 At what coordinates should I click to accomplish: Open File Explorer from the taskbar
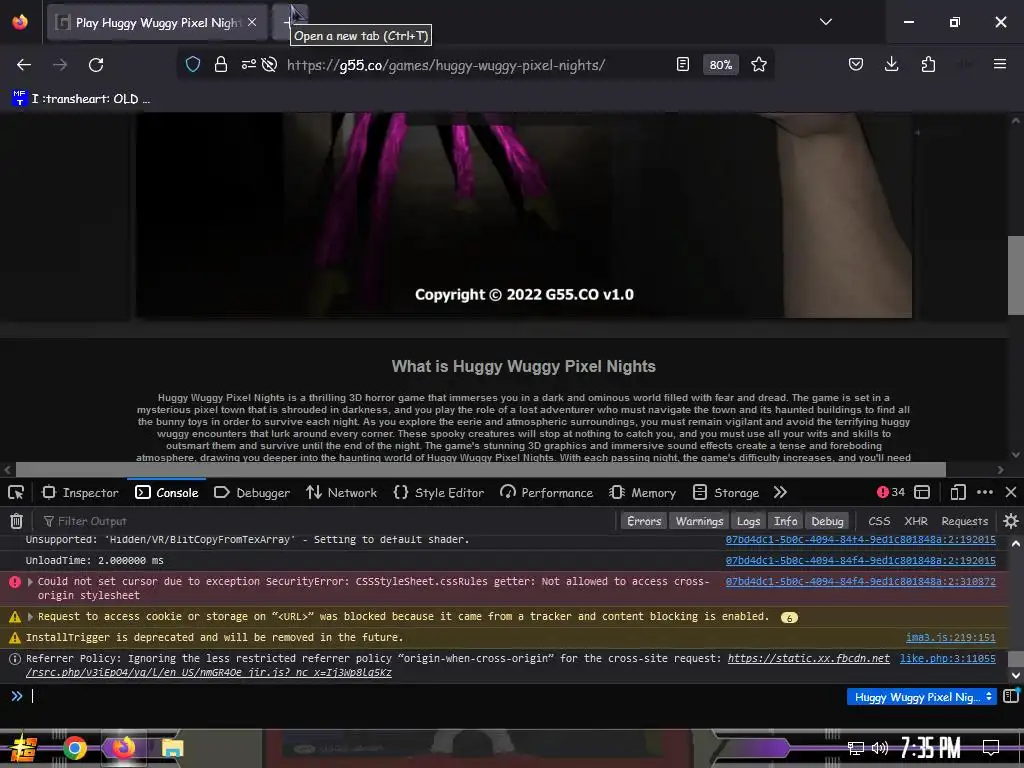coord(172,748)
